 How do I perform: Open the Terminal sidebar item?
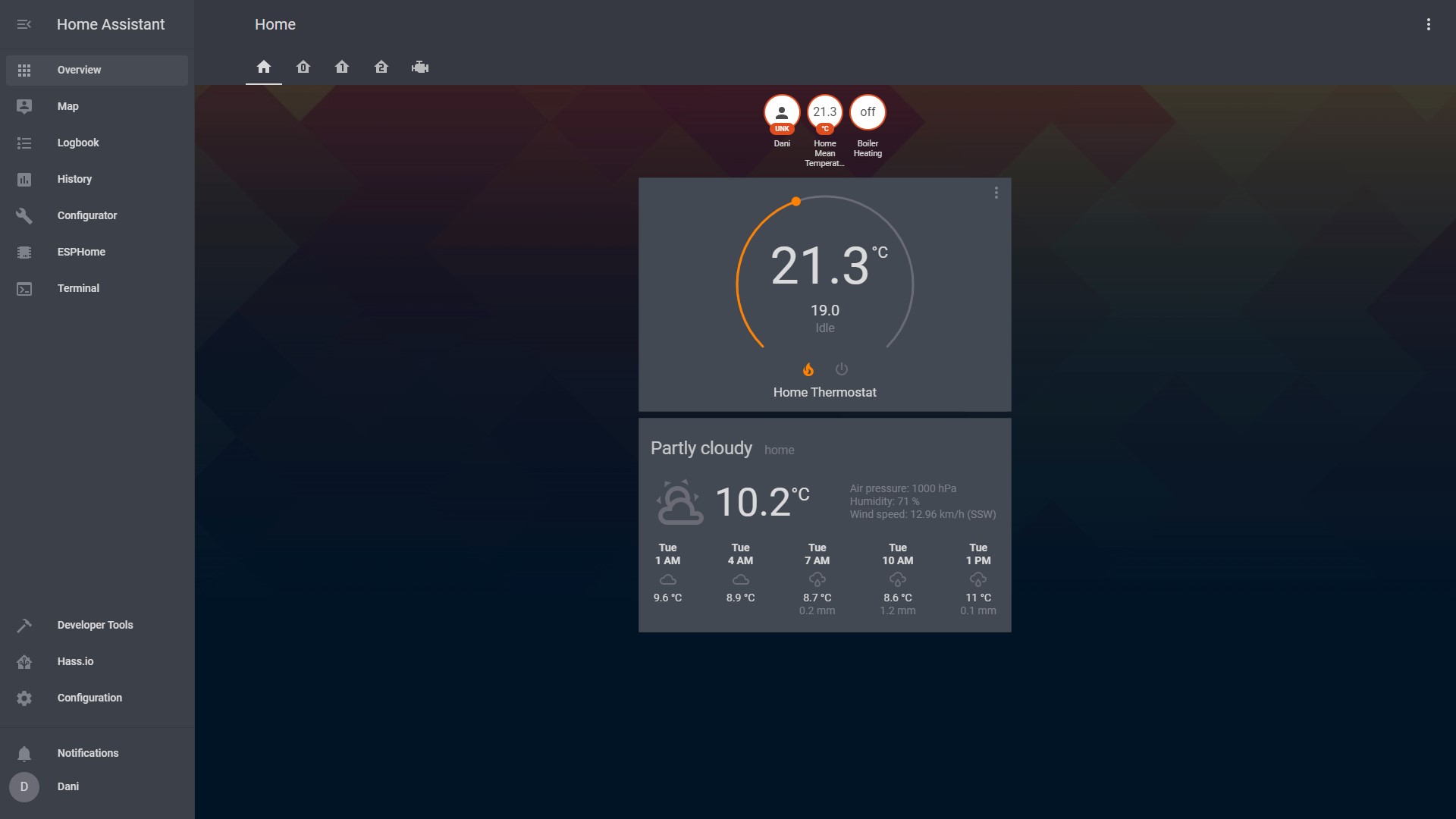(78, 288)
